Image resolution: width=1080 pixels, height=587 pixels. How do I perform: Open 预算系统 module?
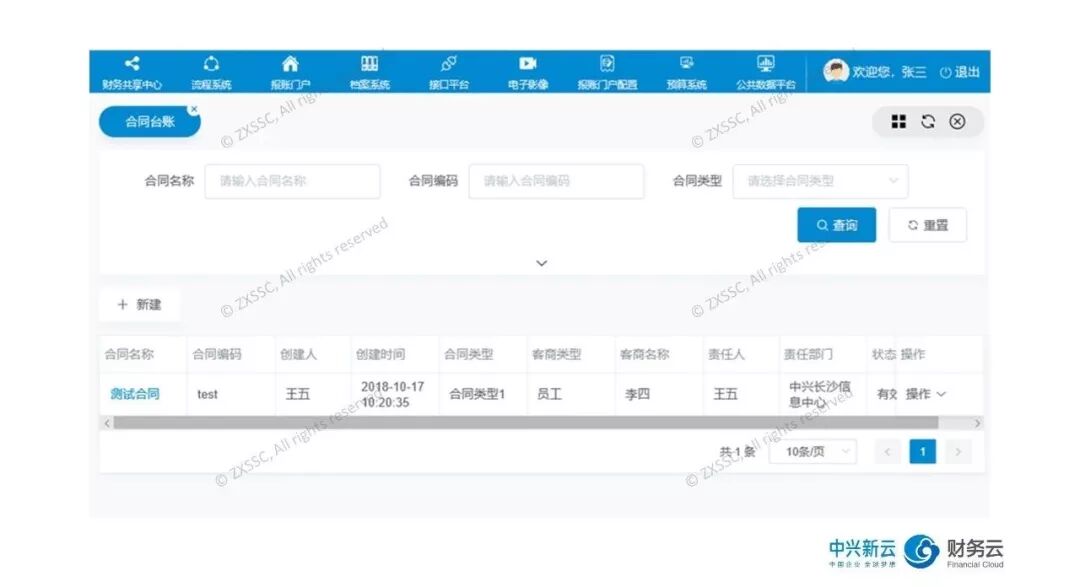(686, 72)
